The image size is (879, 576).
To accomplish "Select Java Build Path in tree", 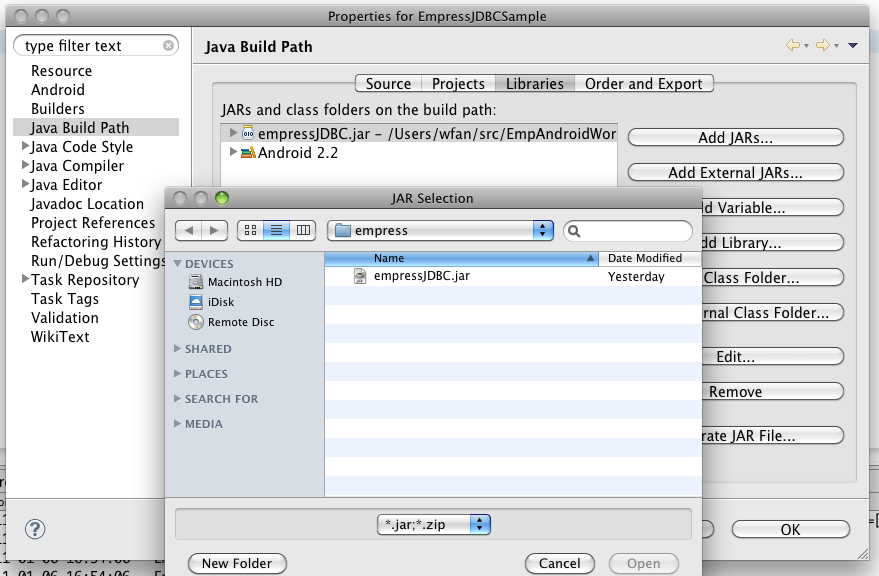I will tap(96, 127).
